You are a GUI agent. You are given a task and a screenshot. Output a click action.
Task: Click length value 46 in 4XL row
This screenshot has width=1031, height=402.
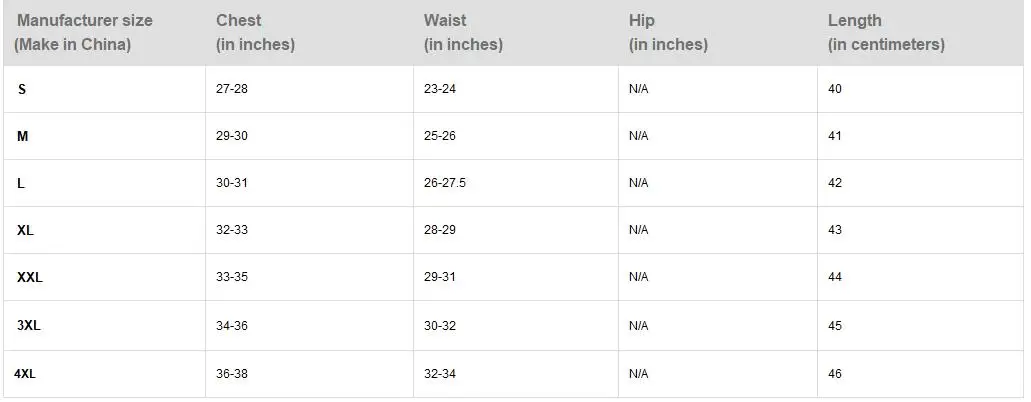tap(834, 374)
